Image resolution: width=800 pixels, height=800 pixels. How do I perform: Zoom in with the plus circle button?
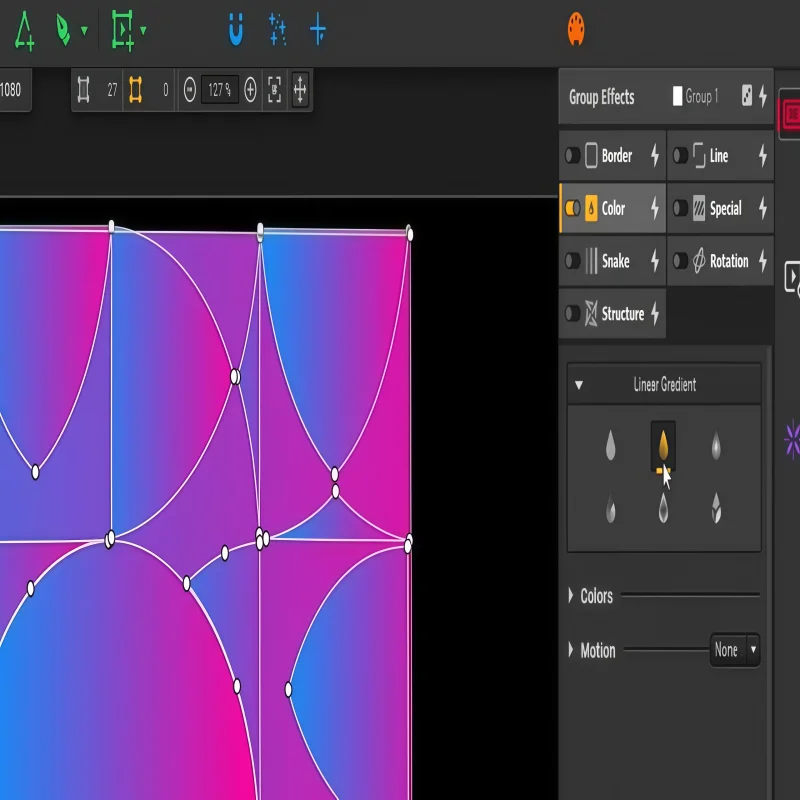click(250, 90)
